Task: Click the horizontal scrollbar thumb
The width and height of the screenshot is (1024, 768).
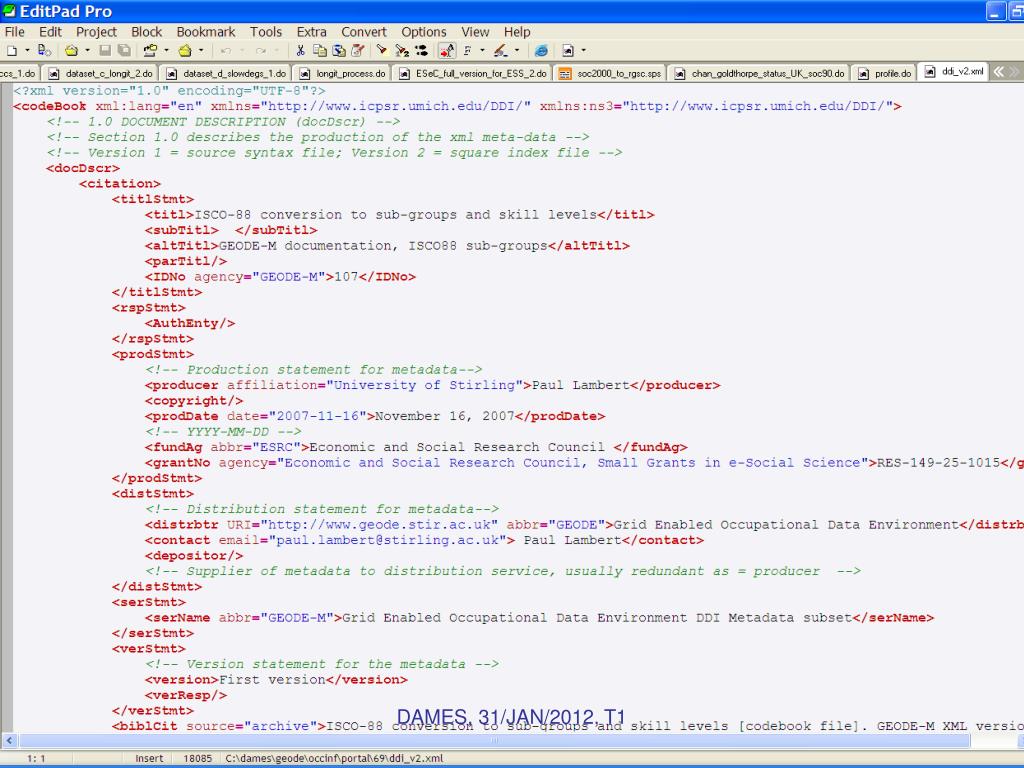Action: [x=494, y=741]
